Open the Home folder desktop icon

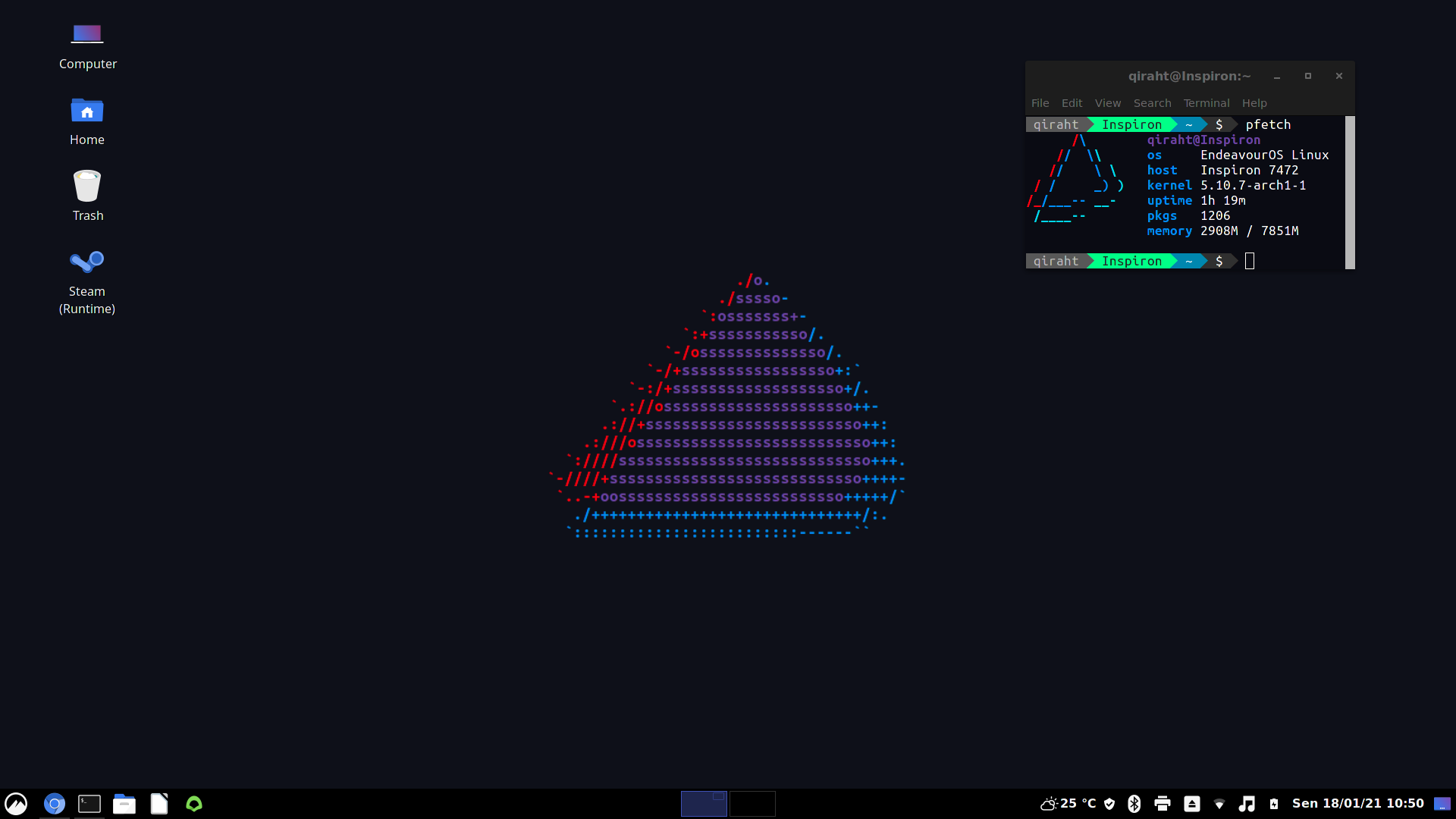point(87,121)
